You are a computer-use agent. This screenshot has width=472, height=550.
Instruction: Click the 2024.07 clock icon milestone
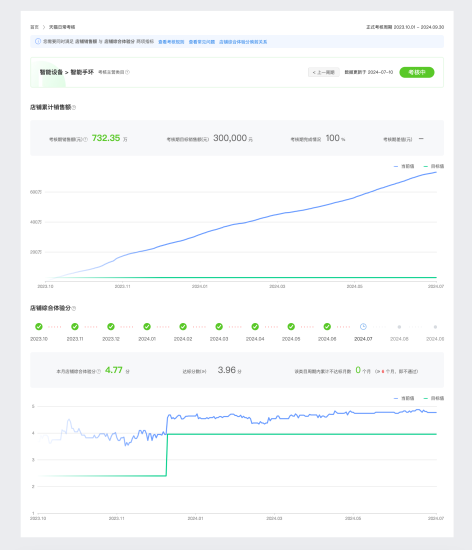[x=363, y=327]
